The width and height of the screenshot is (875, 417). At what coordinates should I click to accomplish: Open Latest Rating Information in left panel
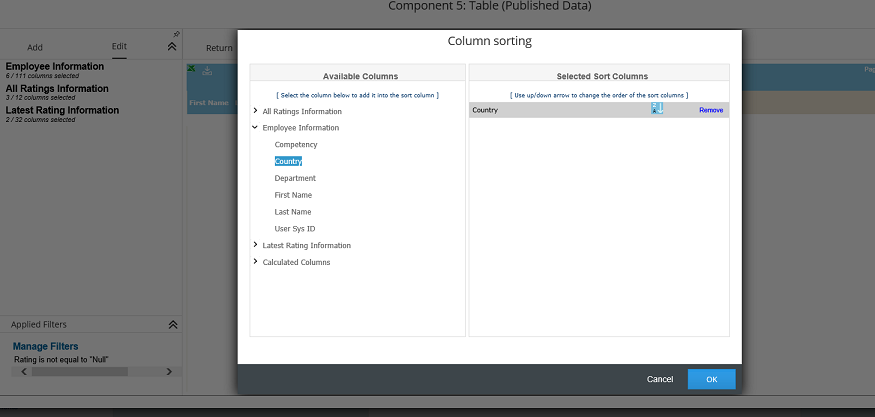(62, 110)
